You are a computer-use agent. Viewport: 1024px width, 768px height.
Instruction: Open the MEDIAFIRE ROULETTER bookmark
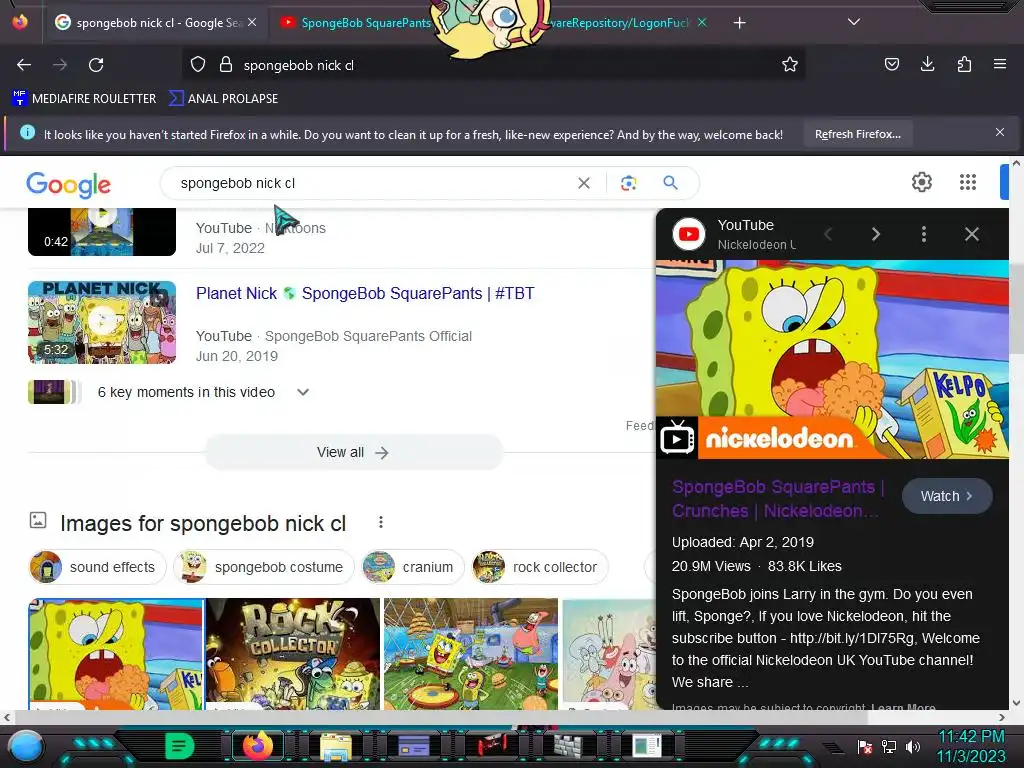click(84, 99)
